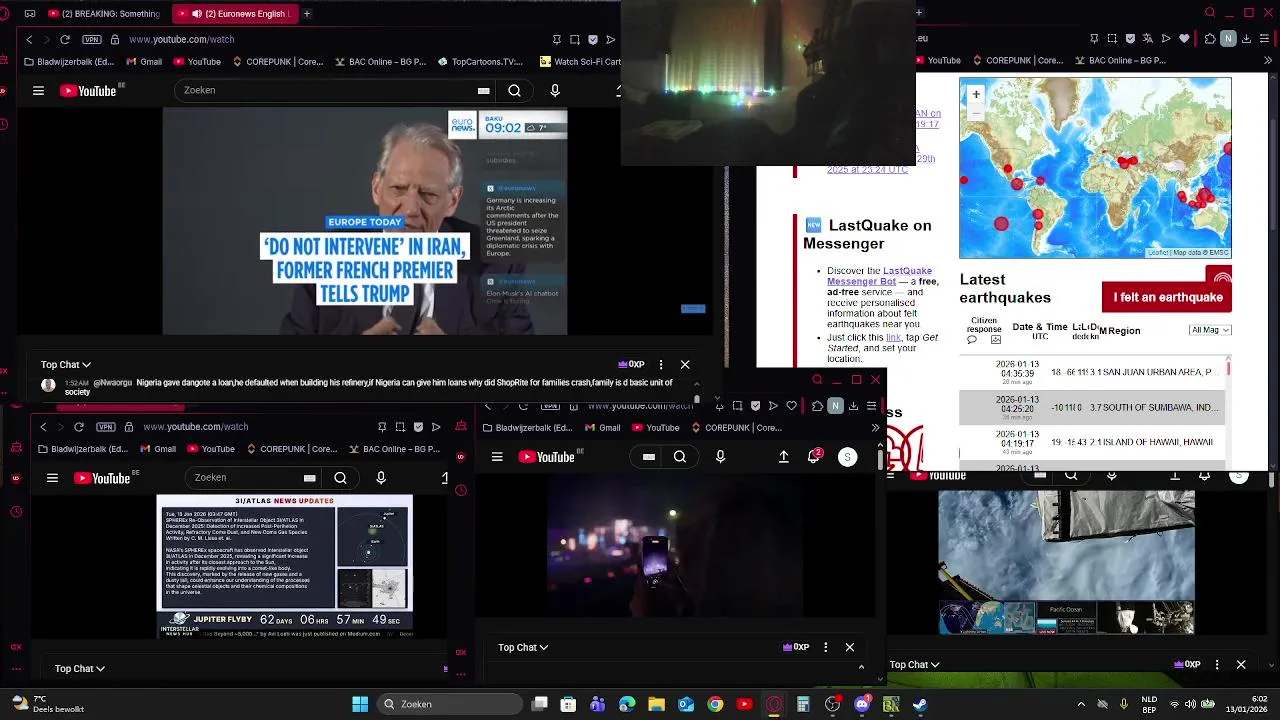Screen dimensions: 1280x720
Task: Open the All Mag magnitude filter dropdown
Action: [x=1210, y=330]
